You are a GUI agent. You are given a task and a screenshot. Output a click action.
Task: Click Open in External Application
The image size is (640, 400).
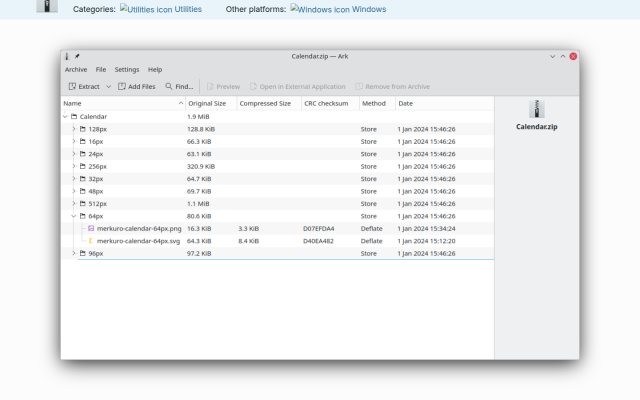click(298, 87)
